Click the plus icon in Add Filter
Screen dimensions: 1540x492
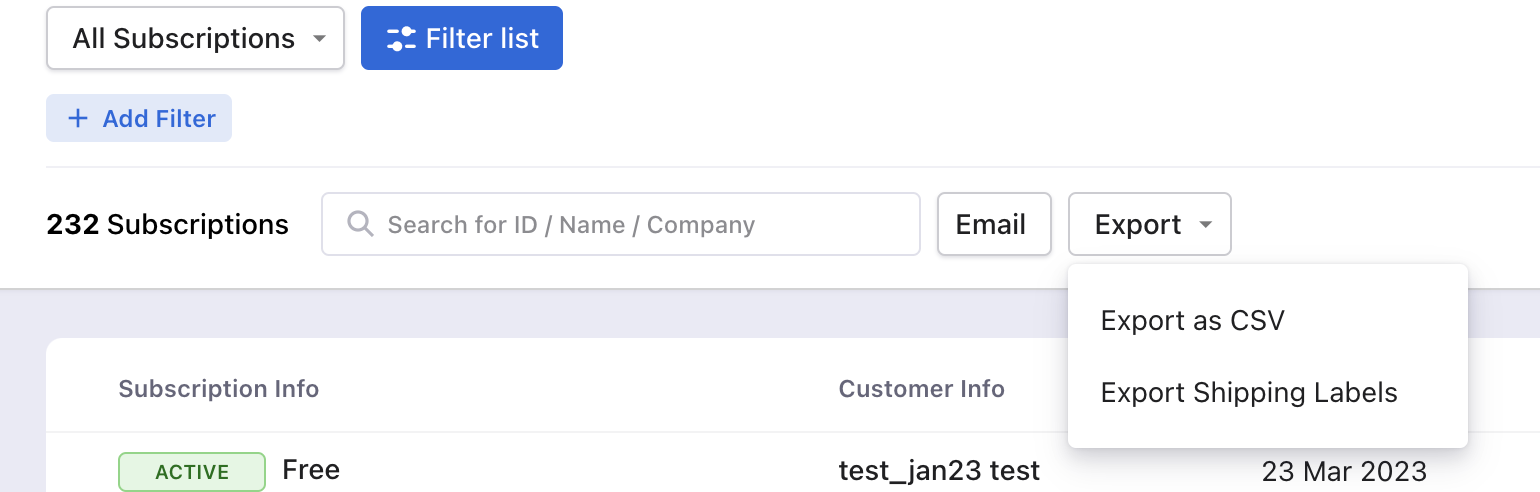(77, 118)
